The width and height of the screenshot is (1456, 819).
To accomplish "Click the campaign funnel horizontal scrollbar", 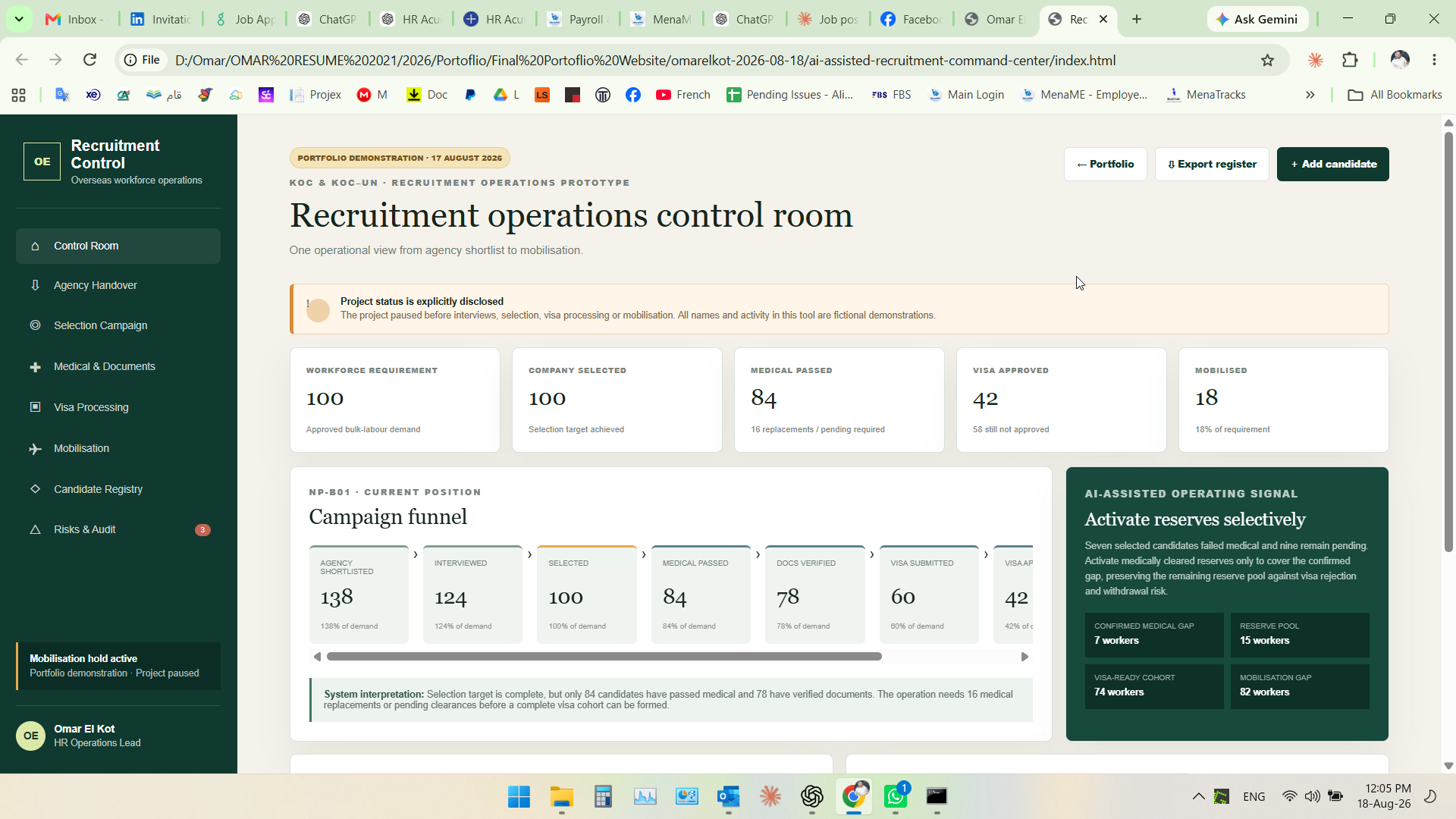I will click(x=604, y=657).
